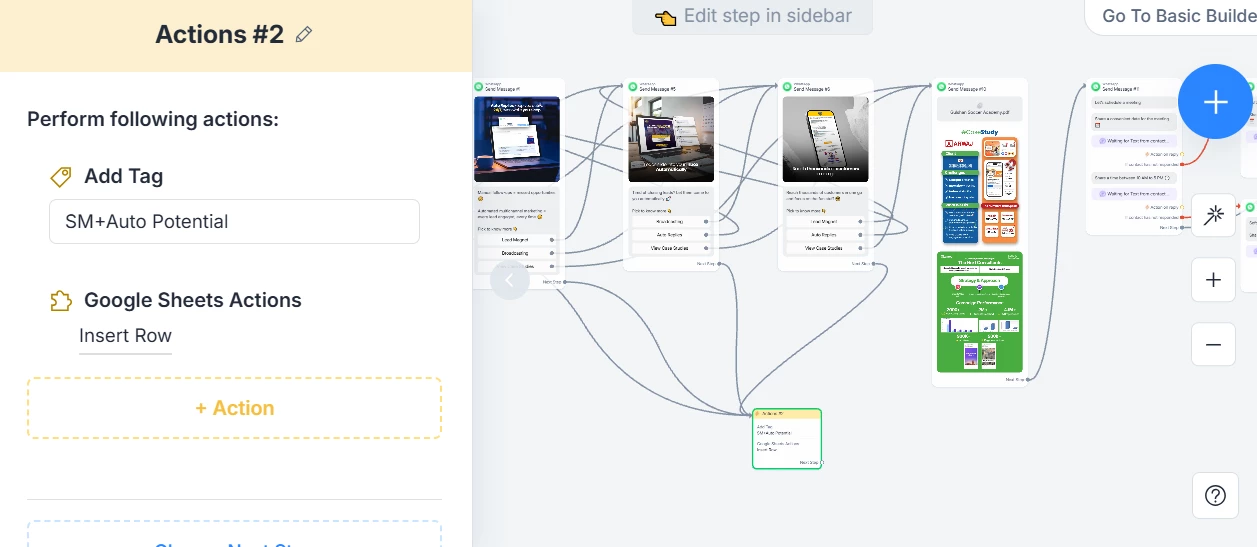Click WhatsApp icon on phone image message node

click(788, 87)
